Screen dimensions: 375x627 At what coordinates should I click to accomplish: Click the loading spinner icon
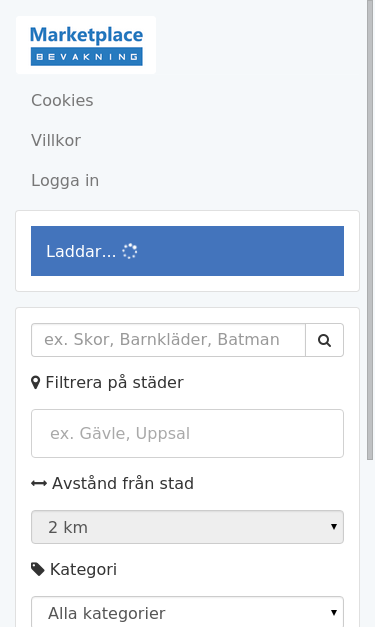click(130, 251)
